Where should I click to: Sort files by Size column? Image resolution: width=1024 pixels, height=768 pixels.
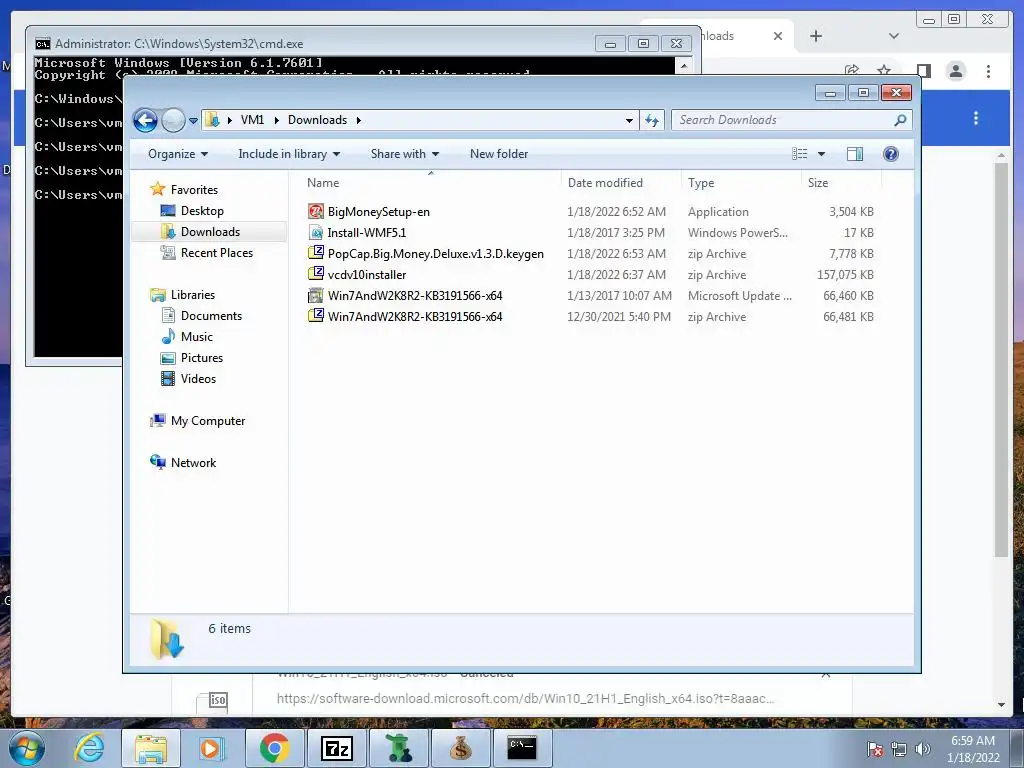coord(841,183)
